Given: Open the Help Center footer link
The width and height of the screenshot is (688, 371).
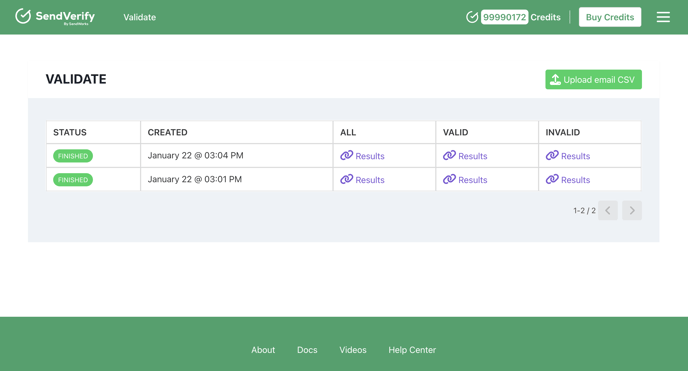Looking at the screenshot, I should [412, 350].
